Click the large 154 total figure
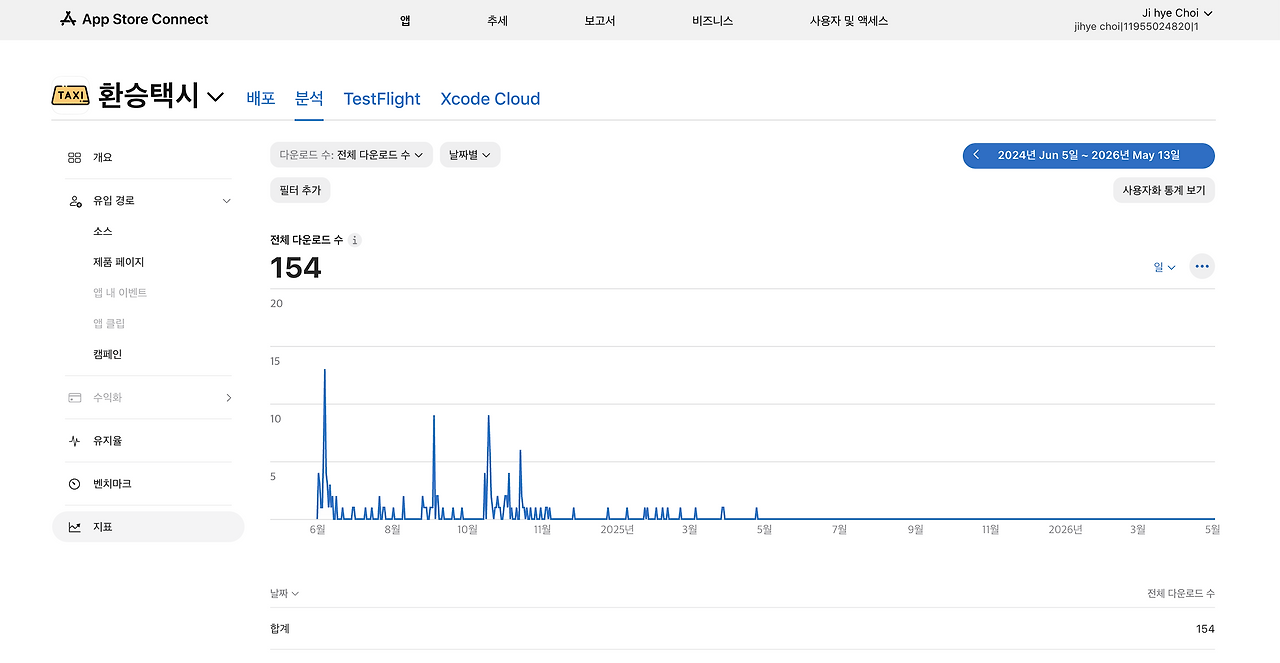Viewport: 1280px width, 663px height. [x=296, y=268]
